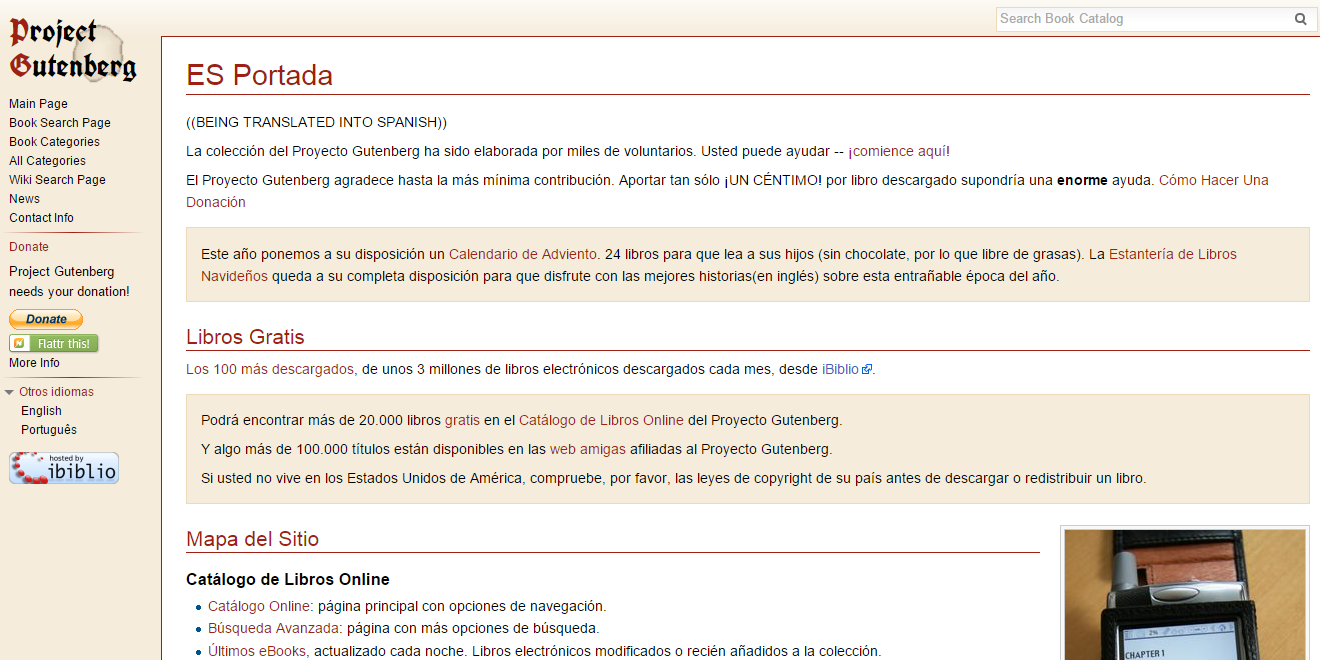This screenshot has width=1320, height=660.
Task: Type in the Search Book Catalog field
Action: (1140, 19)
